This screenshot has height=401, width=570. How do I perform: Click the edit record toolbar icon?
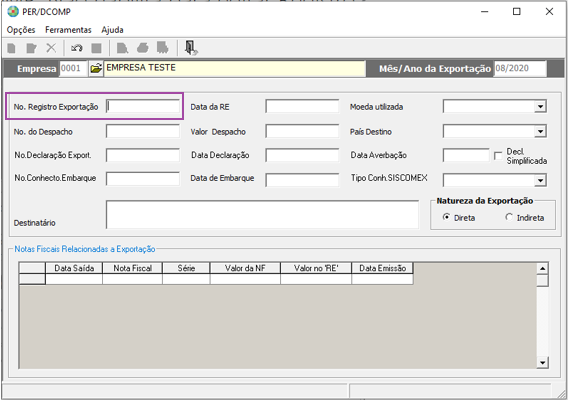click(x=32, y=48)
